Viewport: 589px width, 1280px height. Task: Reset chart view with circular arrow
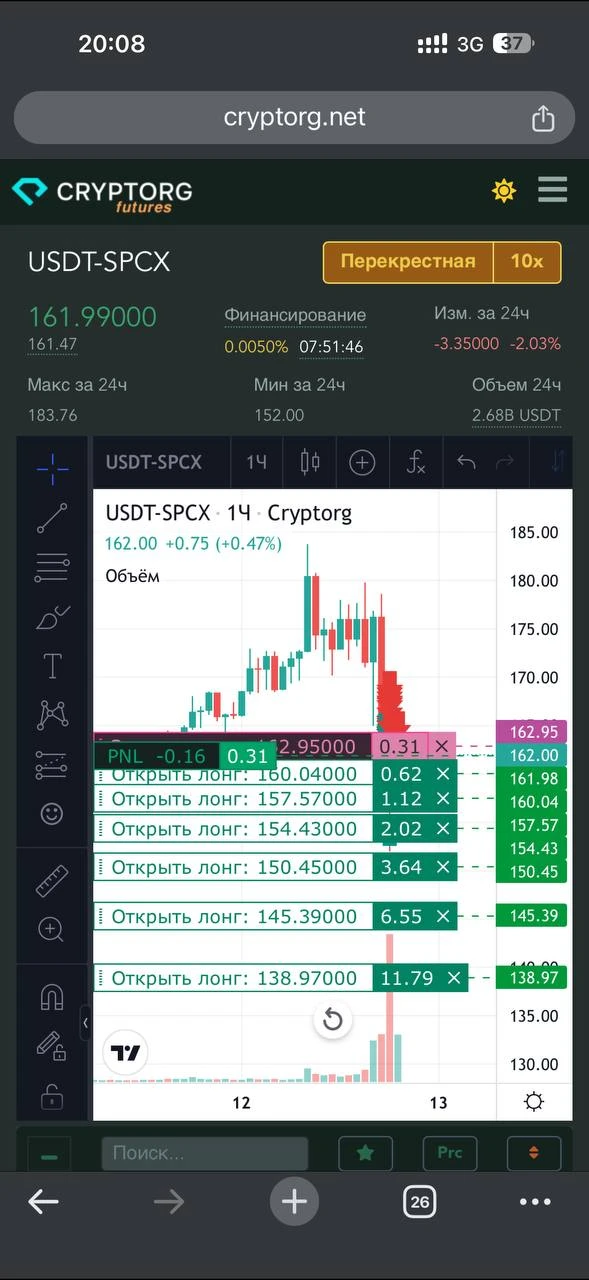[x=333, y=1020]
